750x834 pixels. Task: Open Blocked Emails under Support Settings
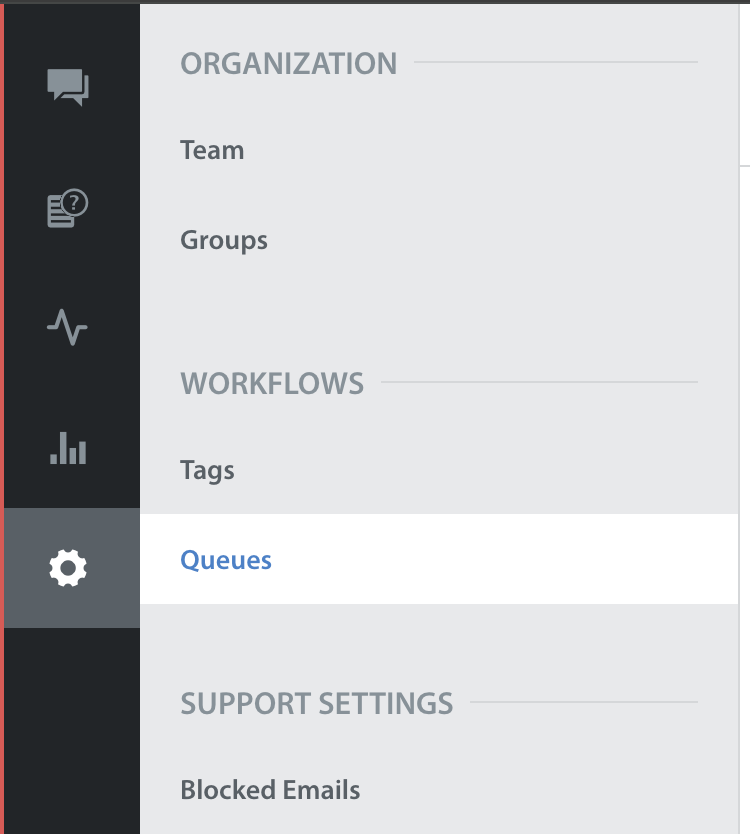[270, 790]
